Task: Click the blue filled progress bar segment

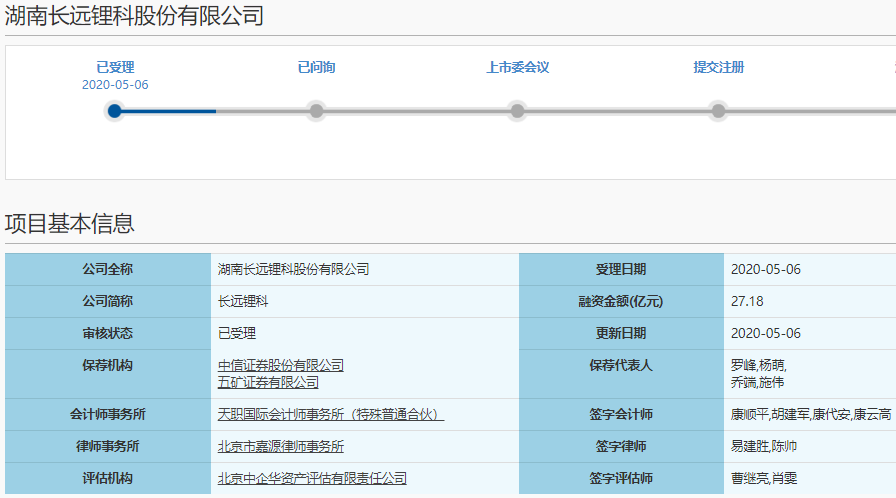Action: pos(168,111)
